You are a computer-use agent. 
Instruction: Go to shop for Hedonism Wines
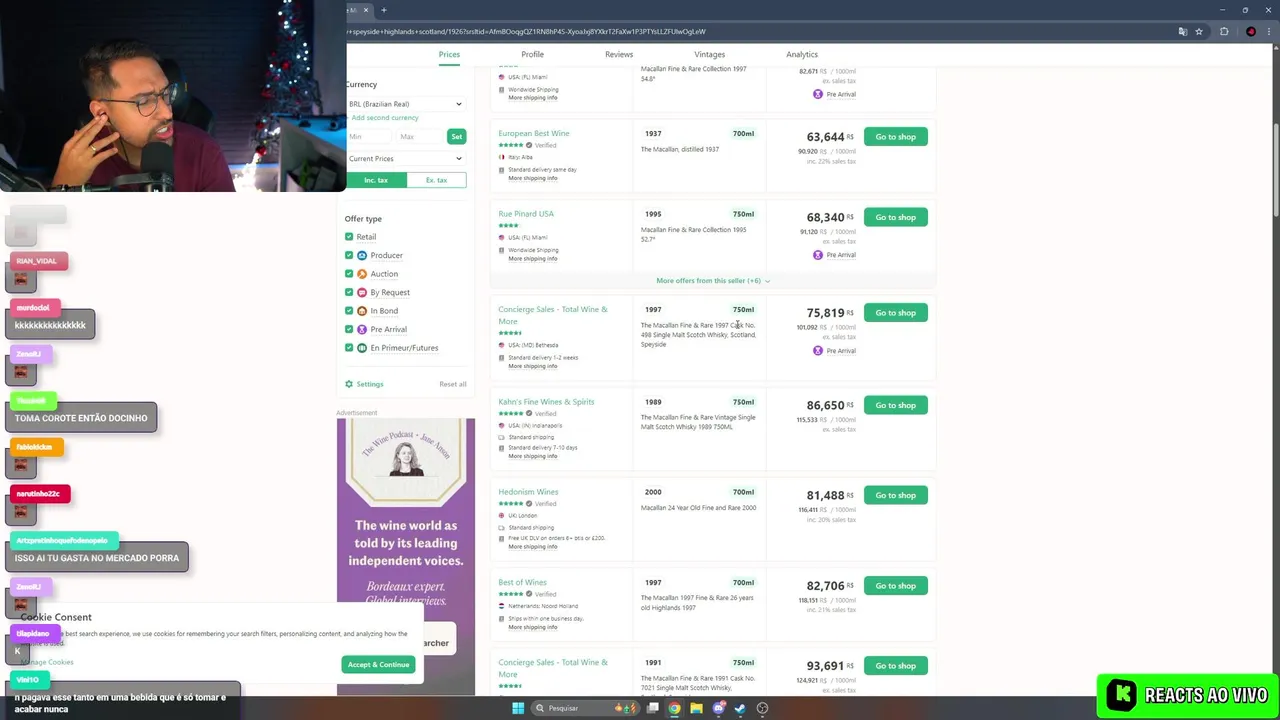[895, 495]
